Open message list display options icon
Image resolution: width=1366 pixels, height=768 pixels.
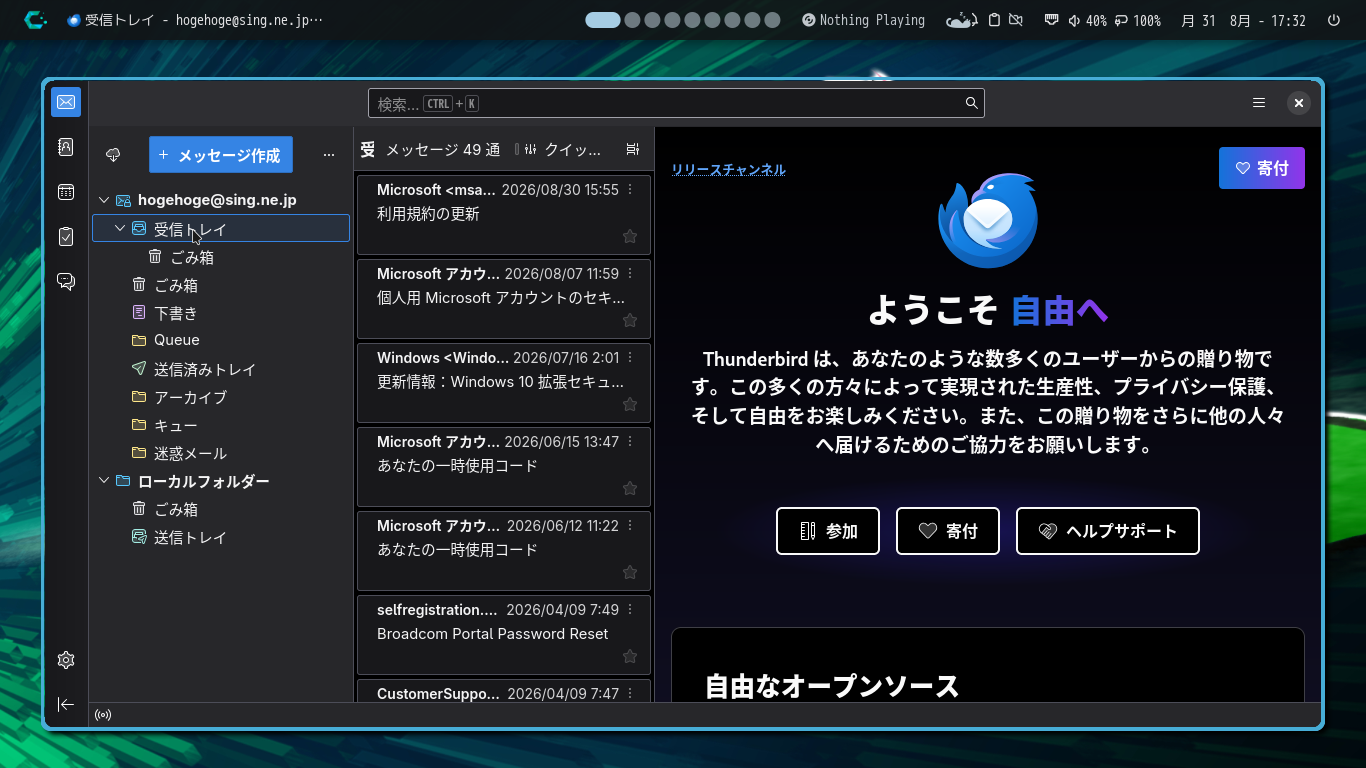632,149
